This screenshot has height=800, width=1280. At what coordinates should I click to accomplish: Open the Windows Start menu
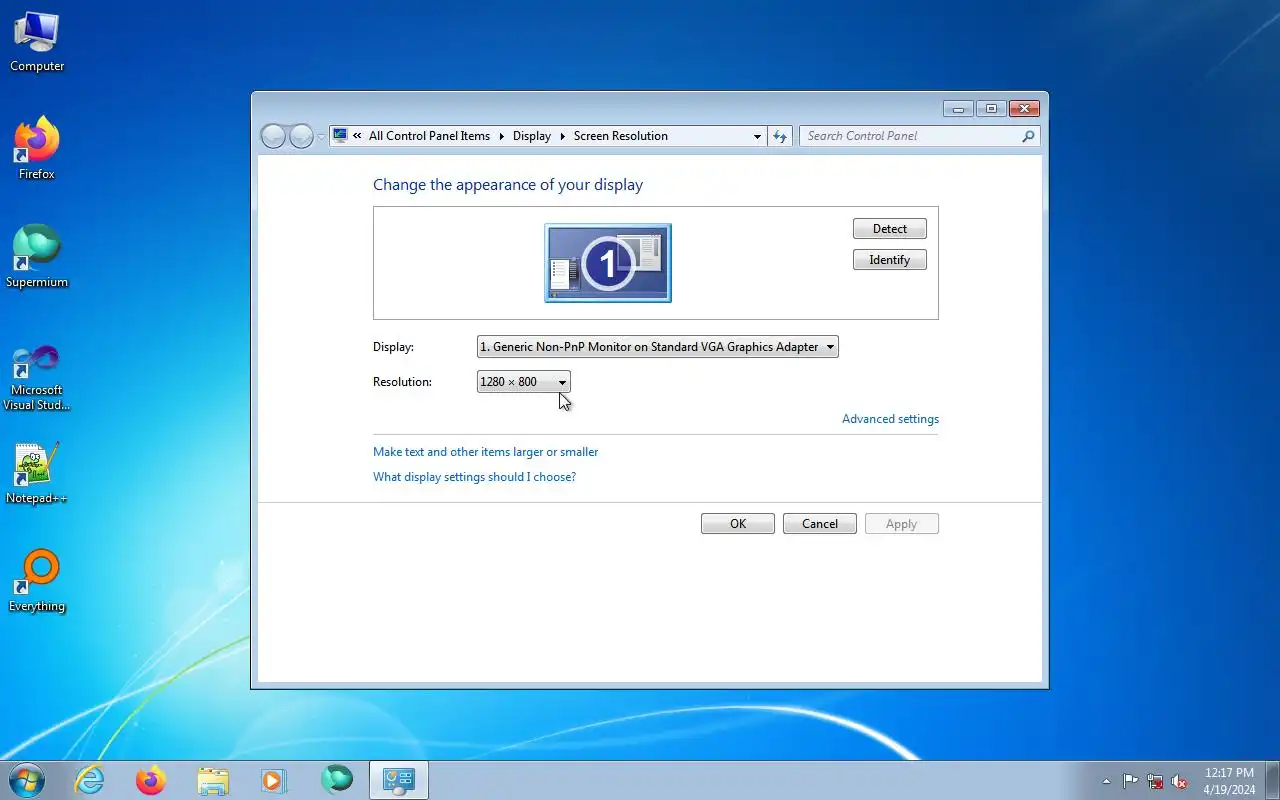click(26, 780)
